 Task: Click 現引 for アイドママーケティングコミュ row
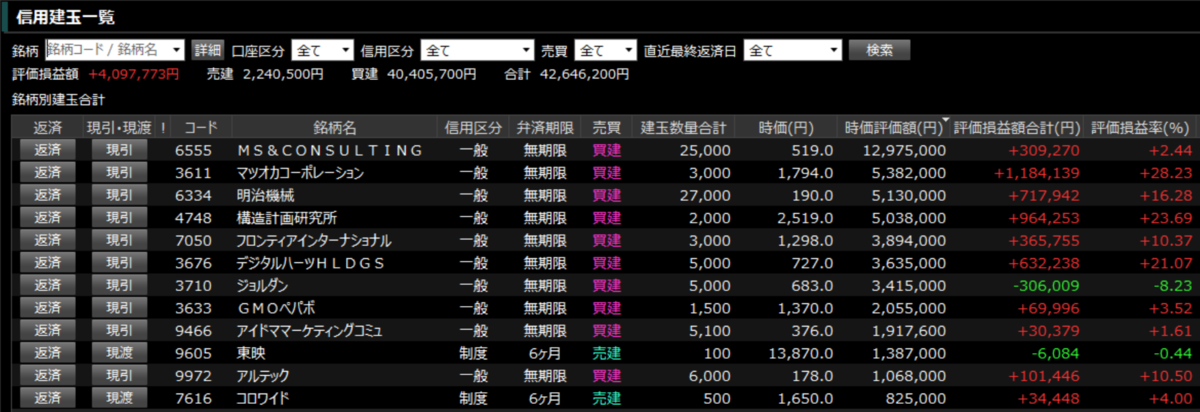point(119,330)
